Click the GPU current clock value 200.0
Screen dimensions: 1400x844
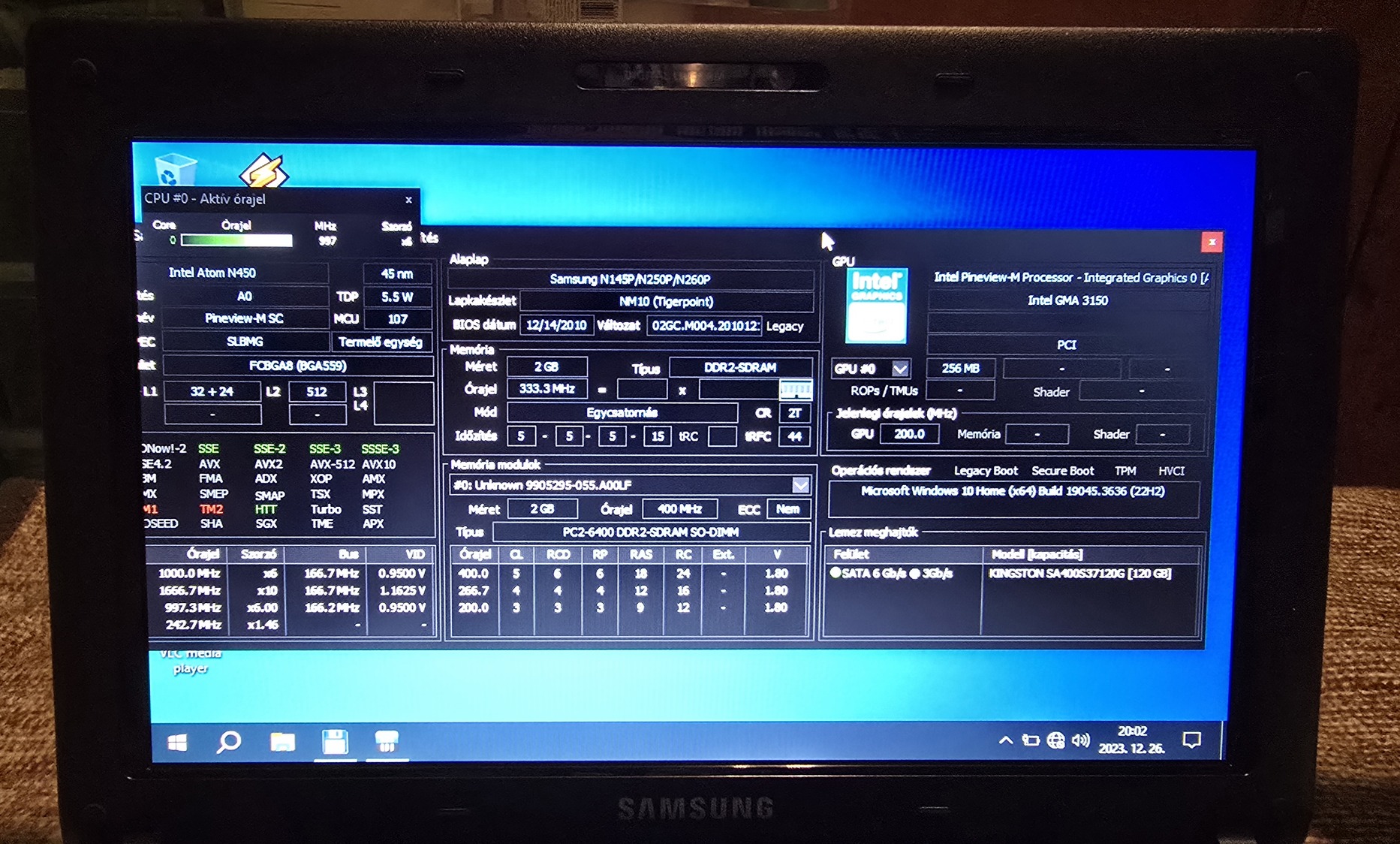pos(909,434)
